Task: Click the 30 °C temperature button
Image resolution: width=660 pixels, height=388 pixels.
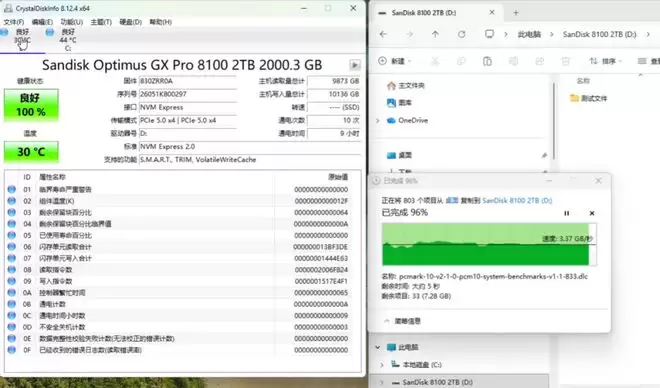Action: (x=31, y=151)
